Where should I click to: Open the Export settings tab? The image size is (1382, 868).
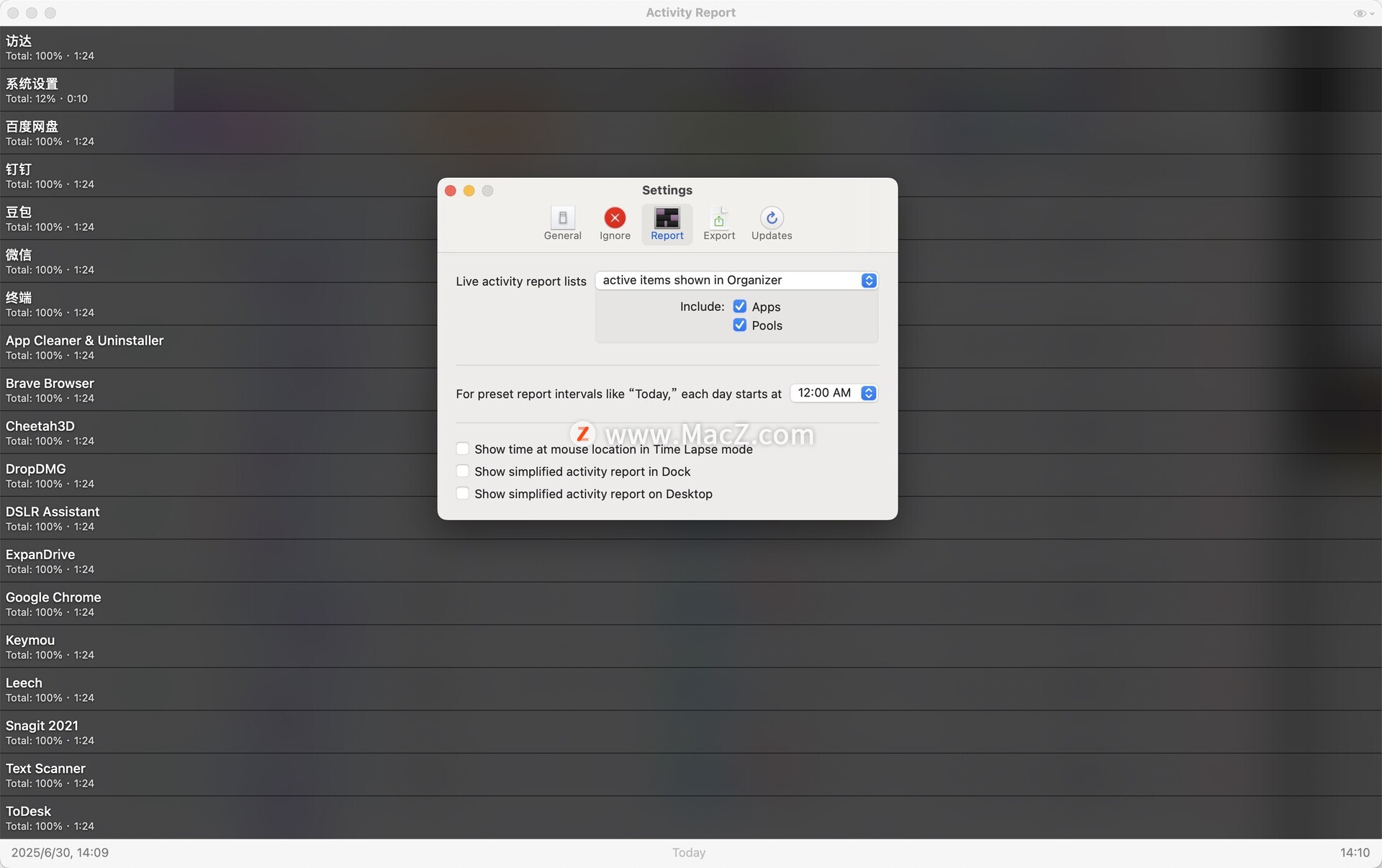719,224
